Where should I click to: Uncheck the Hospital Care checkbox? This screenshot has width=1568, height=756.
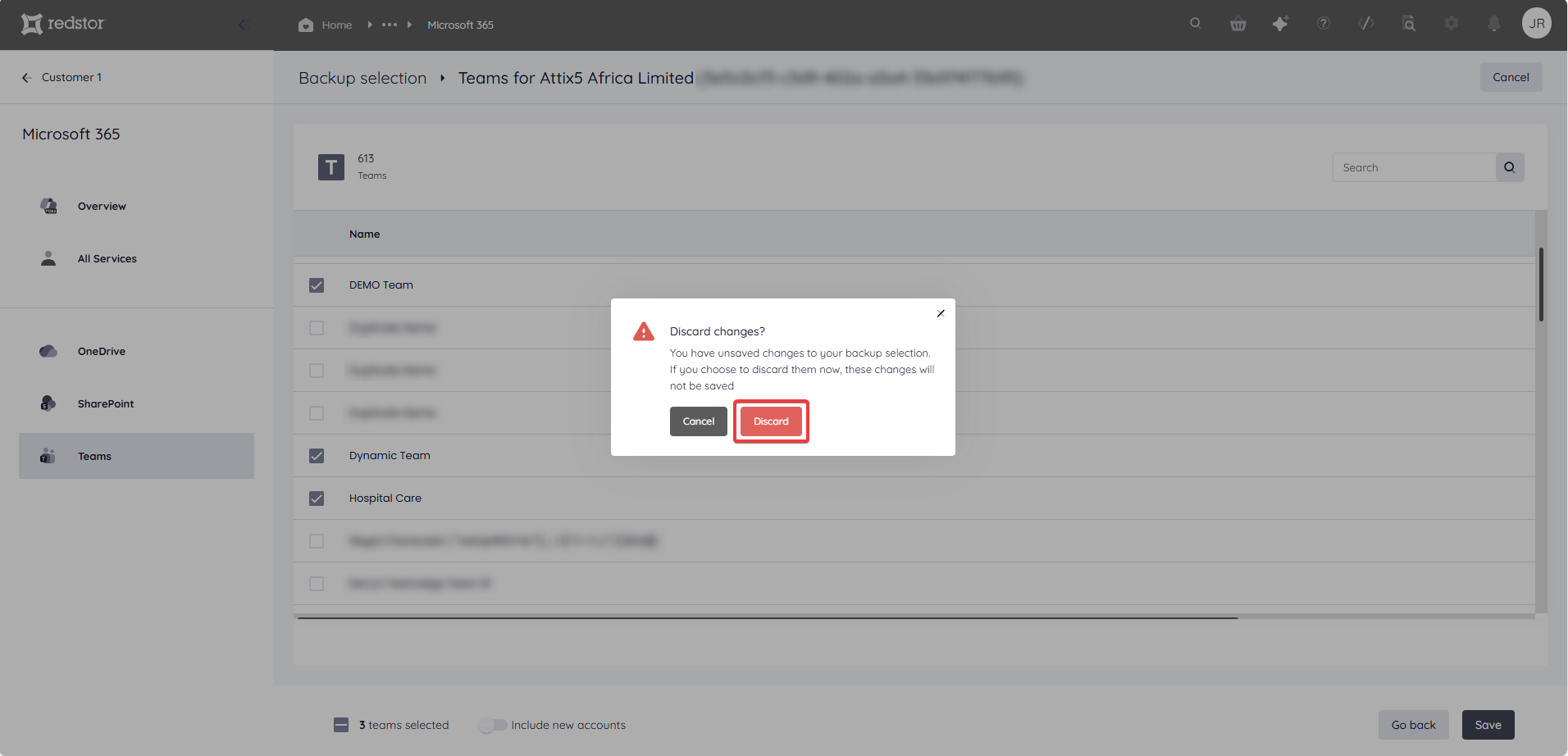317,499
